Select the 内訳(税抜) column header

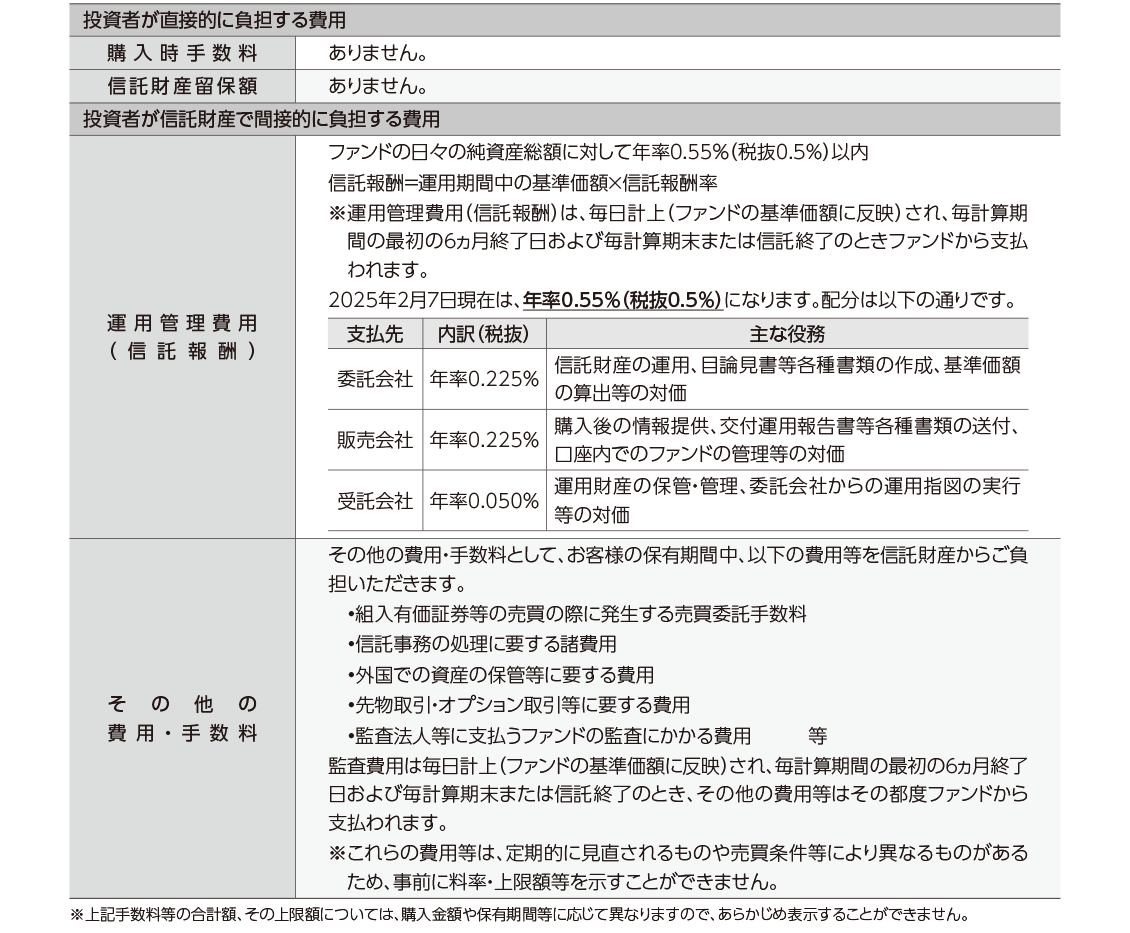(484, 334)
